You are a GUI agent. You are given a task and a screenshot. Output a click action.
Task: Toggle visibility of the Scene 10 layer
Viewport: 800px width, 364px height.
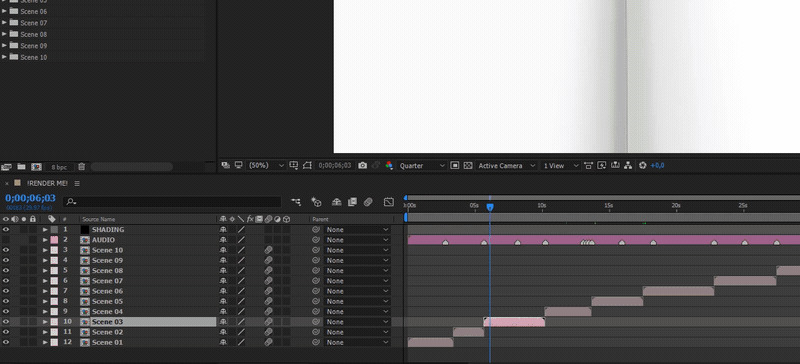pos(6,250)
